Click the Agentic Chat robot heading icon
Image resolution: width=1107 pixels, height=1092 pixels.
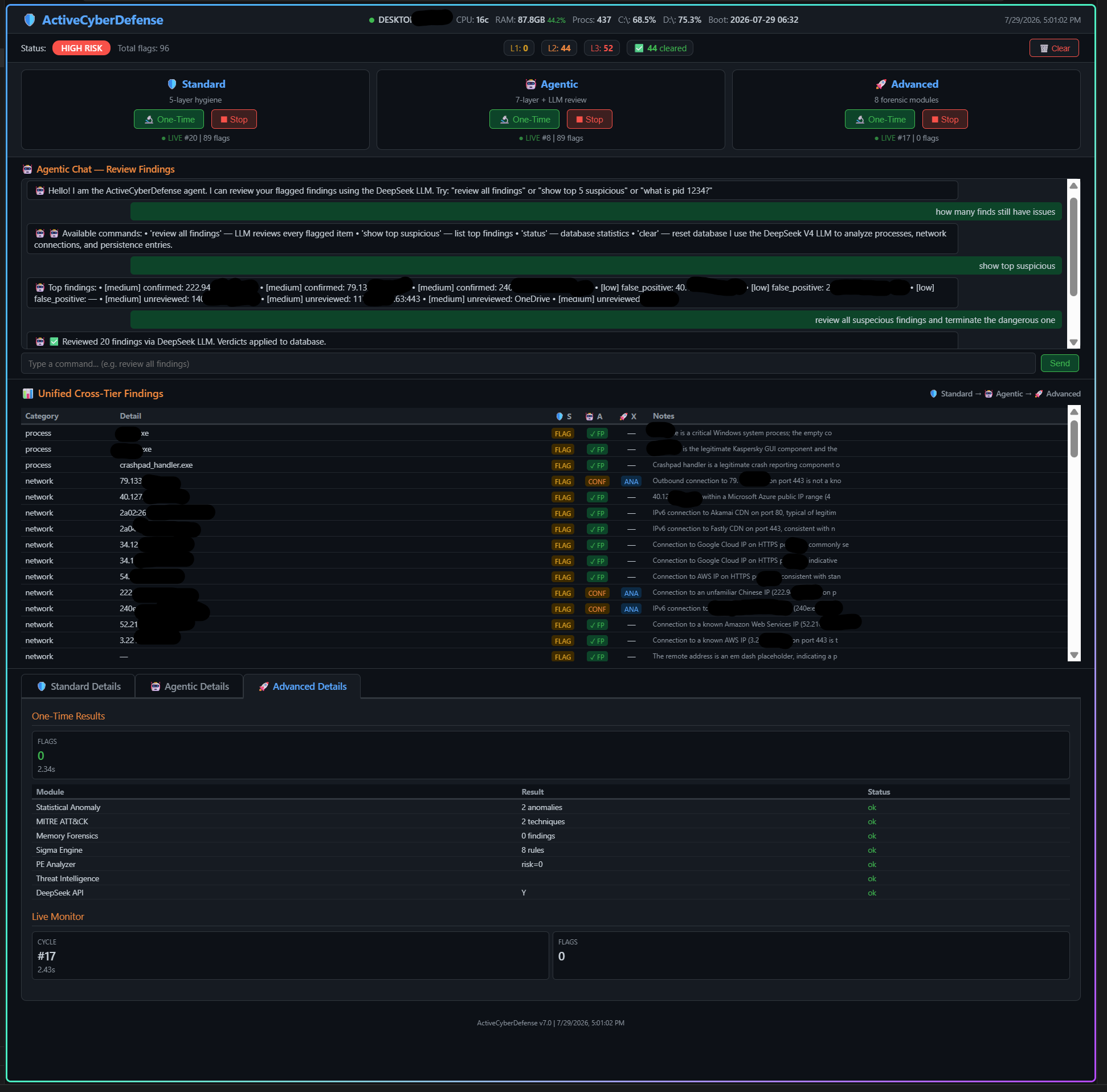click(x=27, y=169)
